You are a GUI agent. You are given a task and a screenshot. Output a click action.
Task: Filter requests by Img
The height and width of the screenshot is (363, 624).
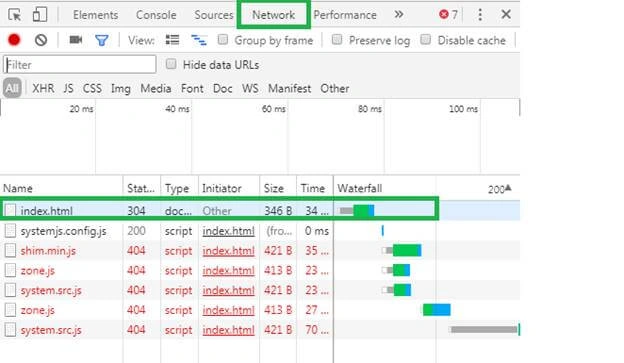(x=121, y=89)
